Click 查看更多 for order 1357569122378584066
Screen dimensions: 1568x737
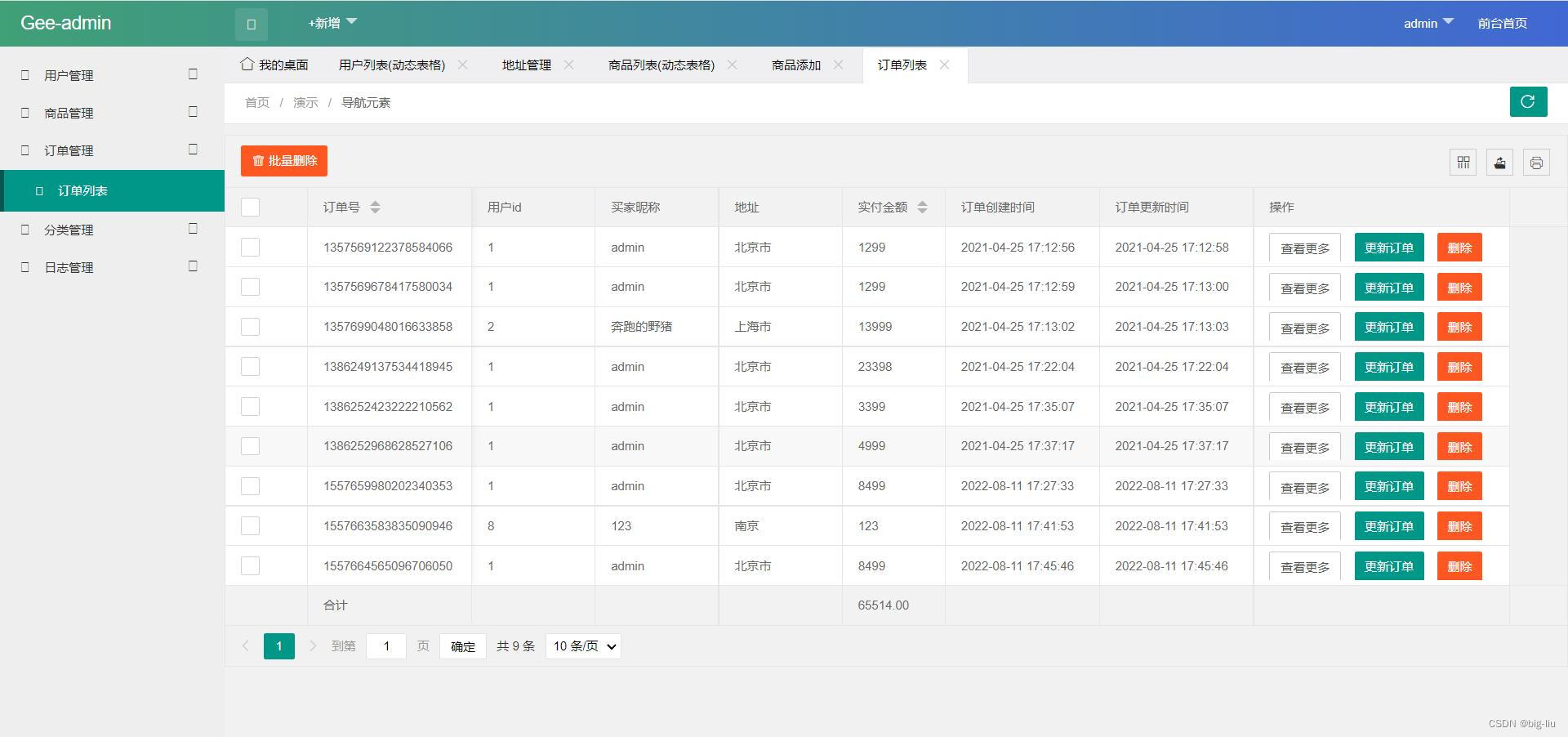point(1305,248)
